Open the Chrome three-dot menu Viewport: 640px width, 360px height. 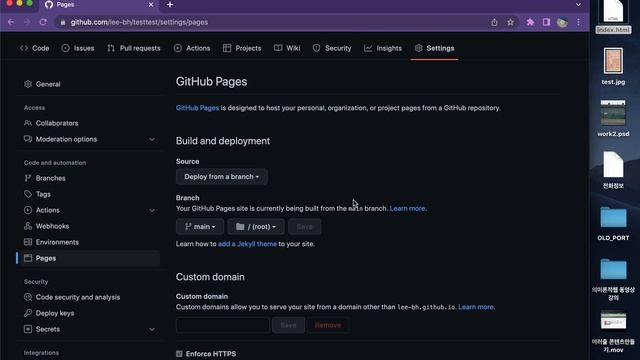coord(578,22)
